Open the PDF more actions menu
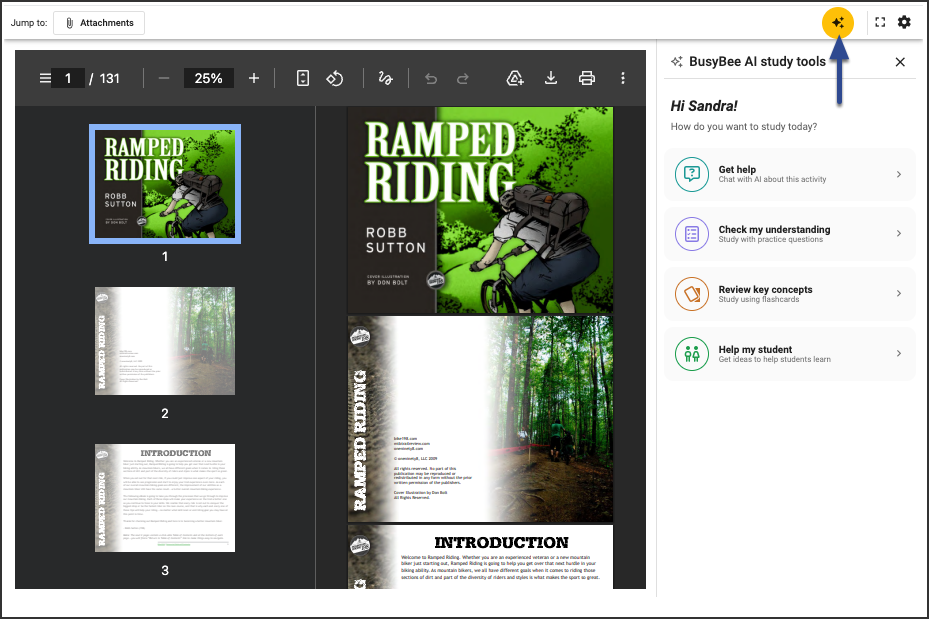This screenshot has height=619, width=929. pyautogui.click(x=623, y=78)
